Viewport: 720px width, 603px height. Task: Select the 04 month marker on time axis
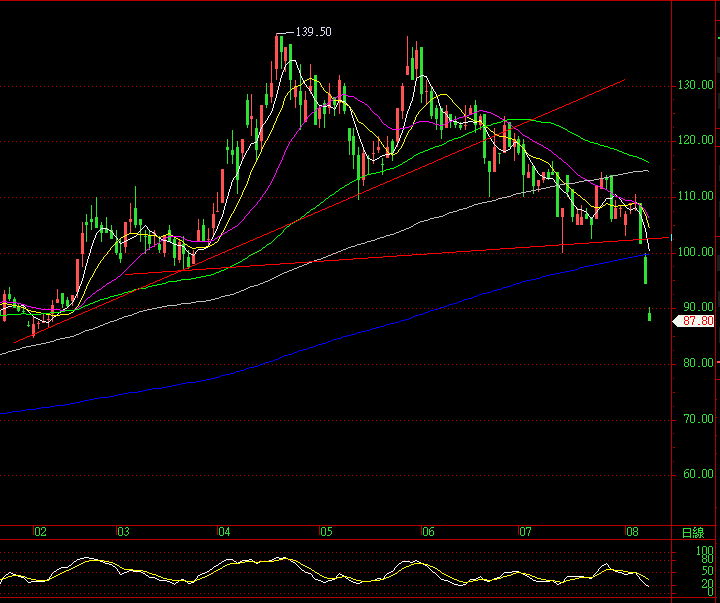[224, 532]
